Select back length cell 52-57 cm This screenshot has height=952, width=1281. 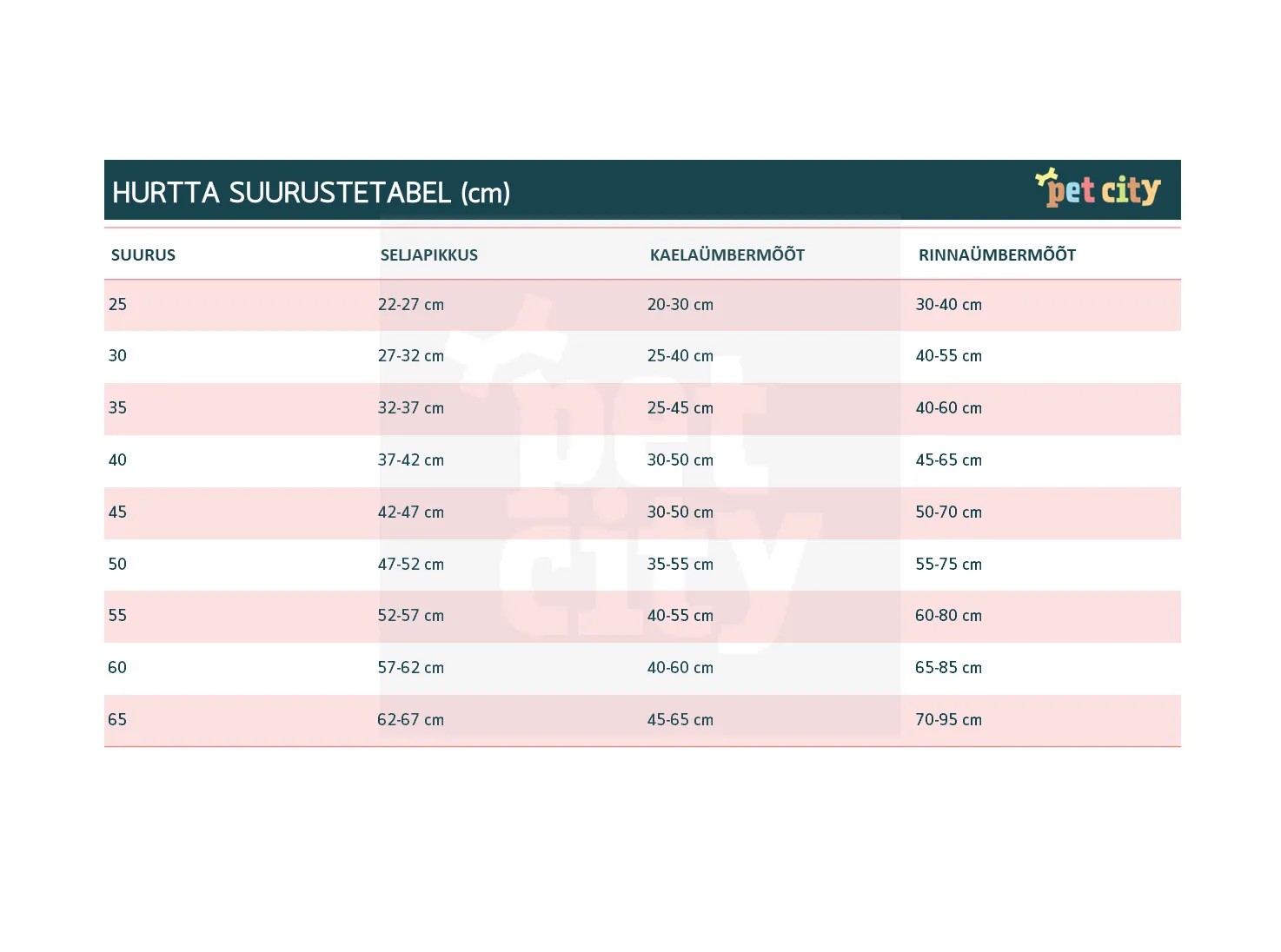411,616
